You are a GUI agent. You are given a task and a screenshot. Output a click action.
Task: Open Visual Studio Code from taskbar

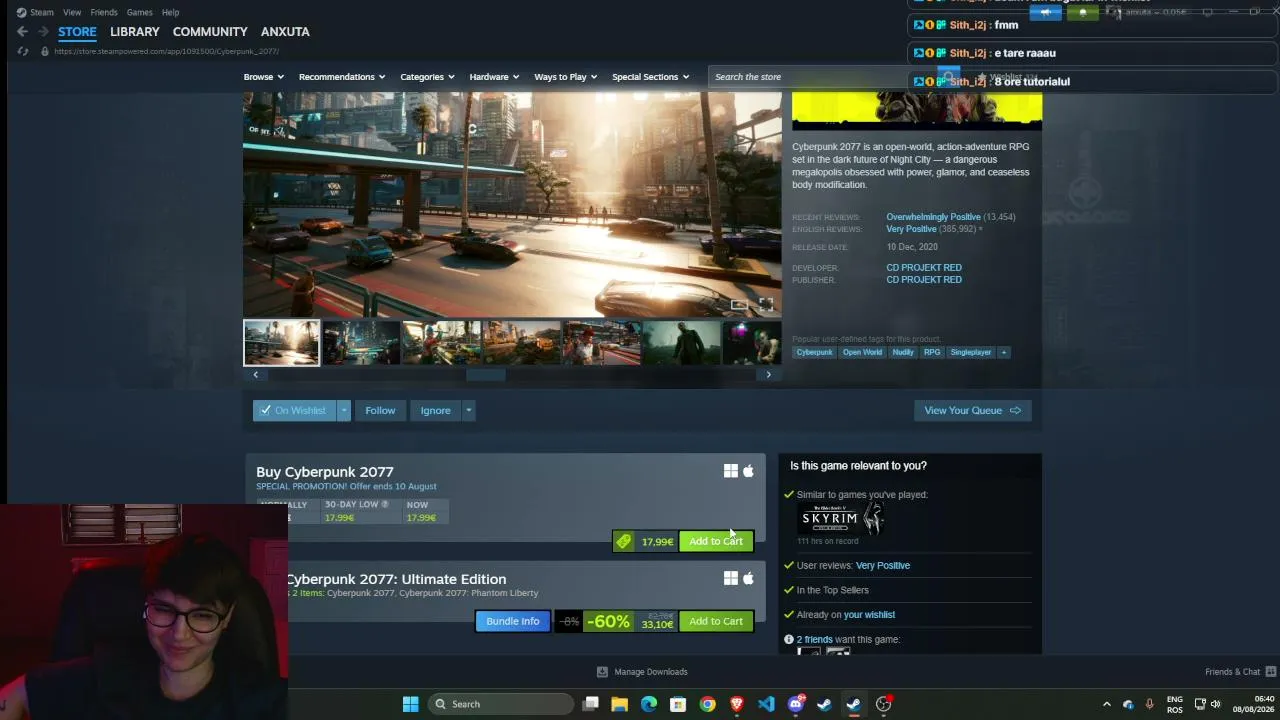tap(766, 704)
